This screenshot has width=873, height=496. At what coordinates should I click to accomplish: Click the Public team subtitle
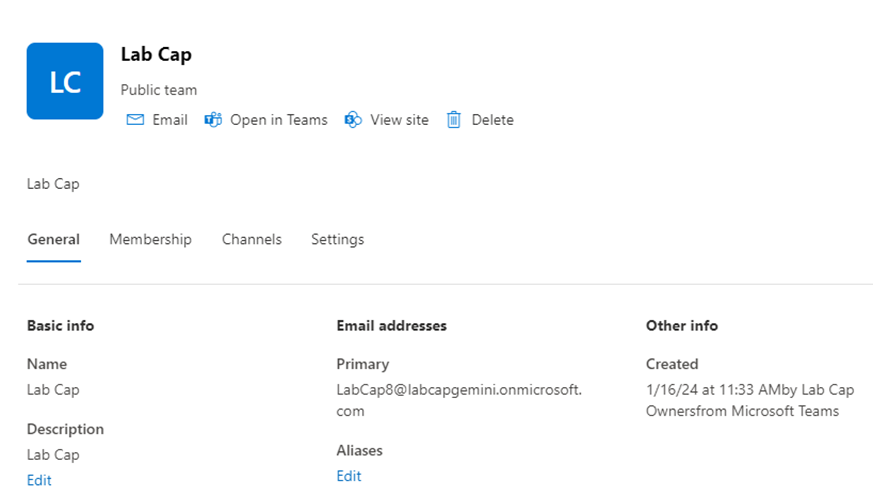[x=159, y=90]
